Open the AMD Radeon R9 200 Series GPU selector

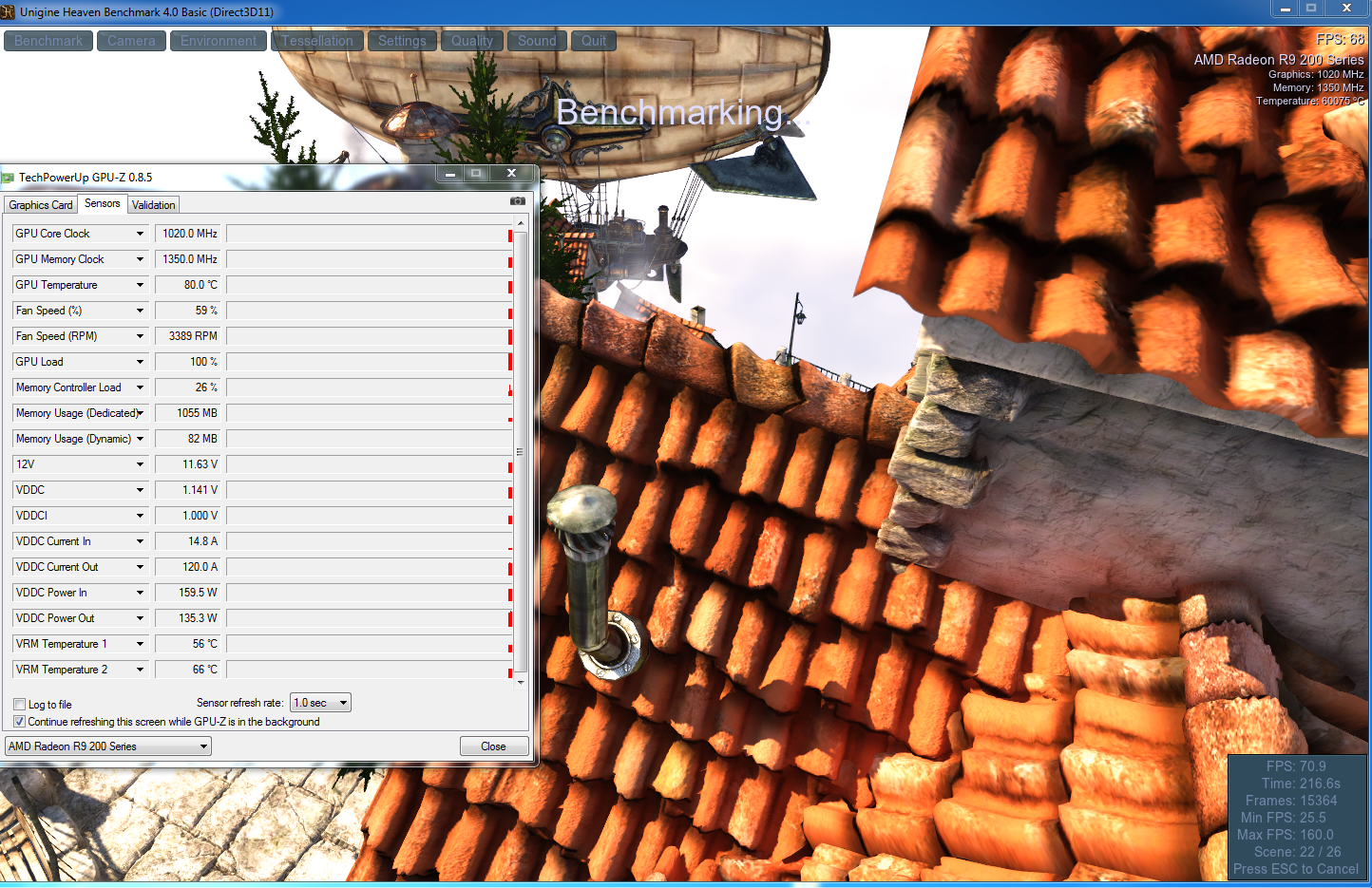point(108,746)
